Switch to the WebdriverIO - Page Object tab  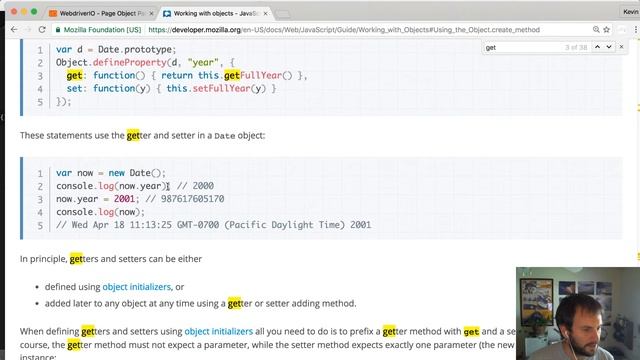(x=102, y=13)
